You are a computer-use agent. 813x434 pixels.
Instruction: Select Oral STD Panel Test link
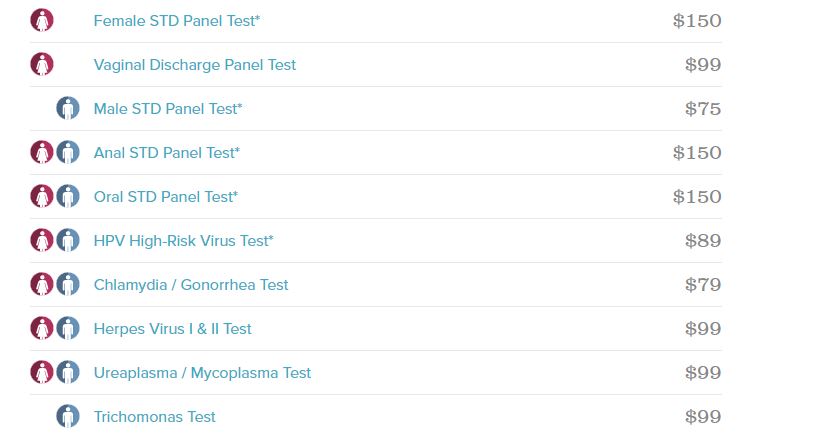[166, 197]
